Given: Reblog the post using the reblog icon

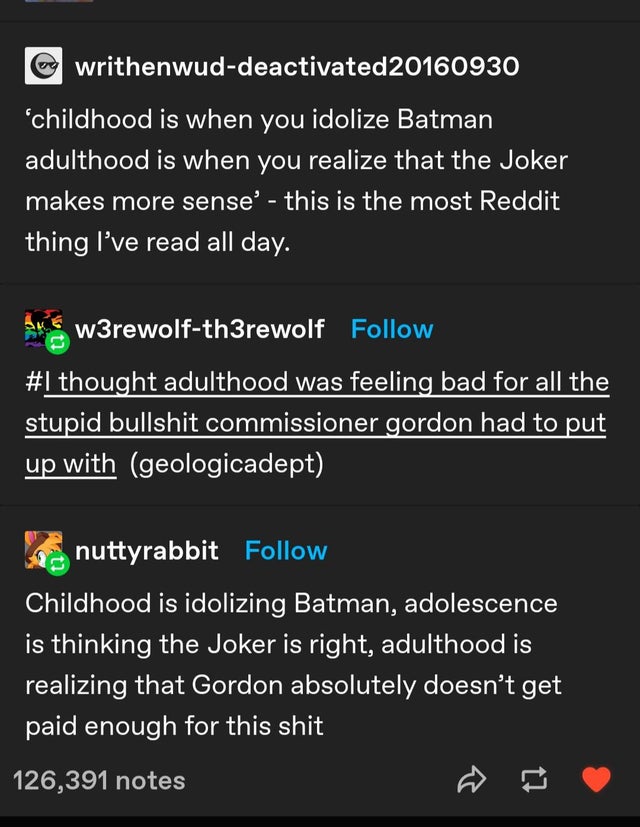Looking at the screenshot, I should pos(534,780).
